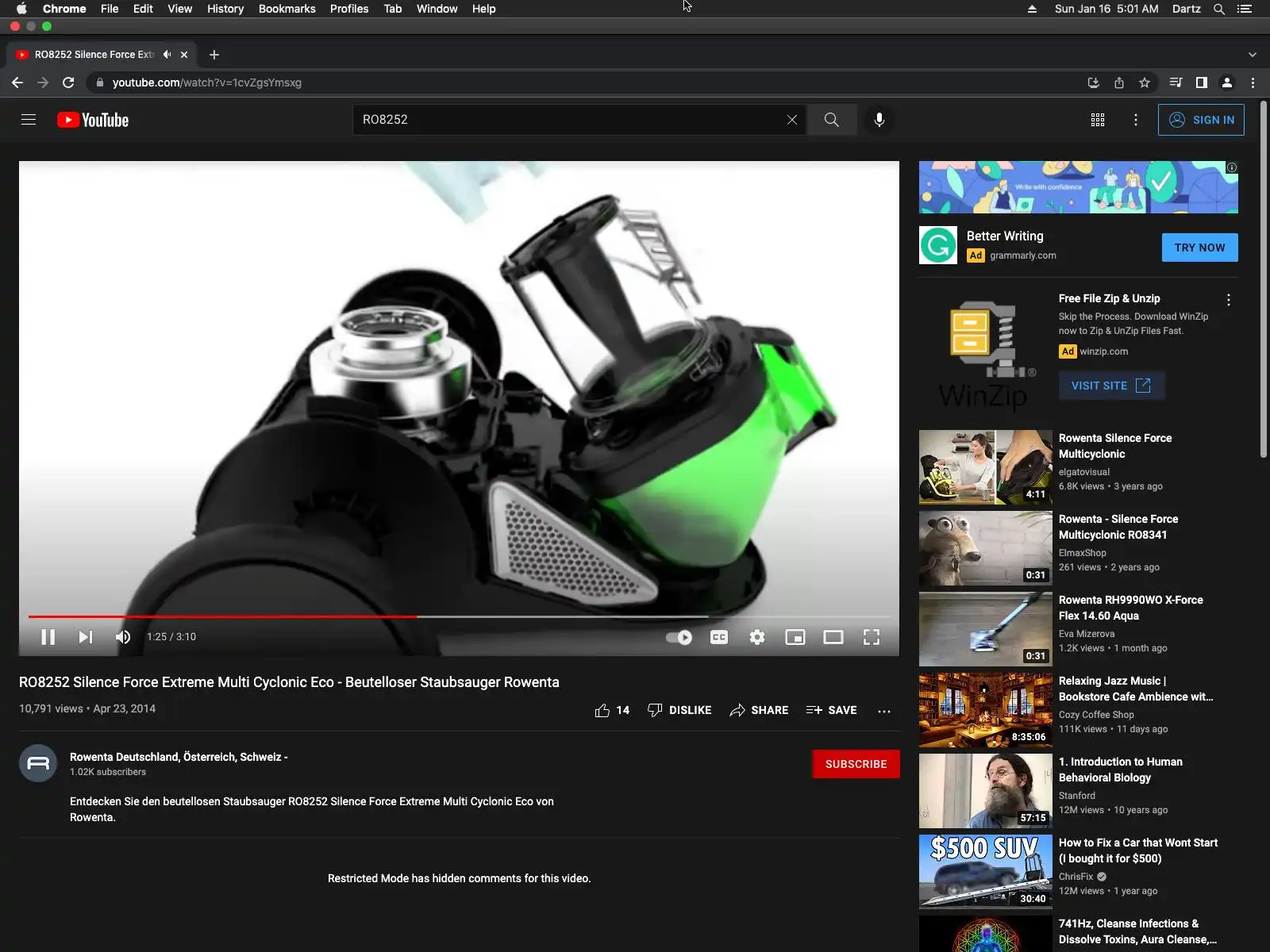Open How to Fix a Car video
This screenshot has width=1270, height=952.
(1138, 850)
